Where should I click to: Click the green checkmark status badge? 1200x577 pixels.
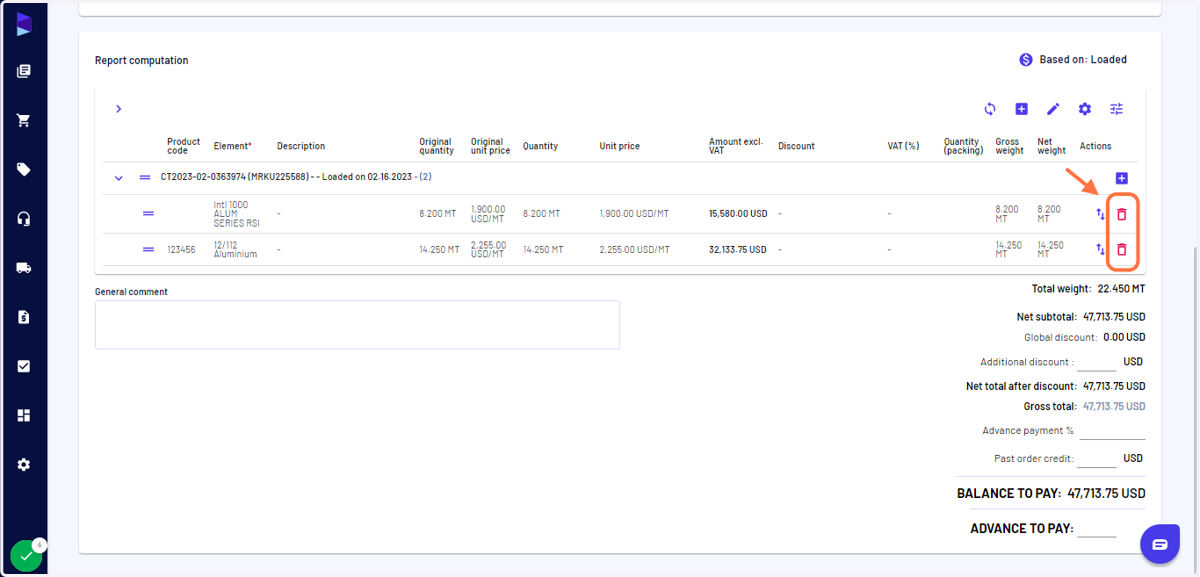point(26,556)
